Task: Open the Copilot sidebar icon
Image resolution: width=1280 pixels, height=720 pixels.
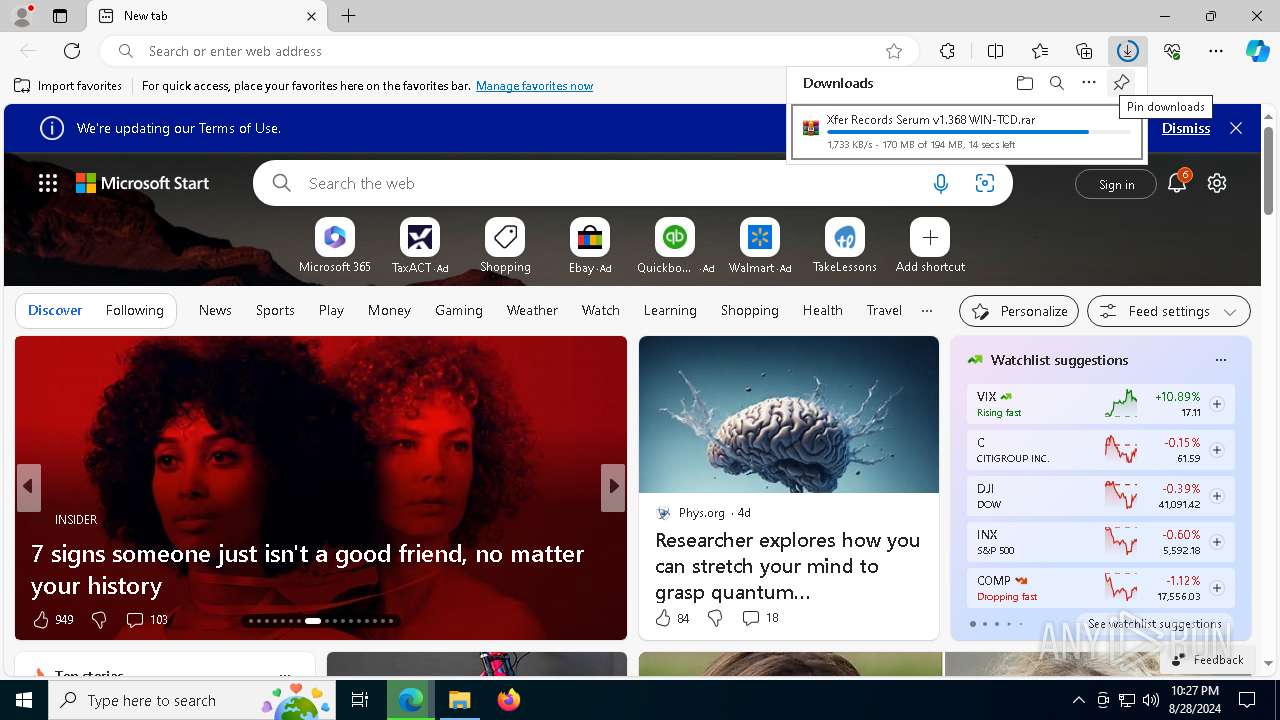Action: click(1258, 51)
